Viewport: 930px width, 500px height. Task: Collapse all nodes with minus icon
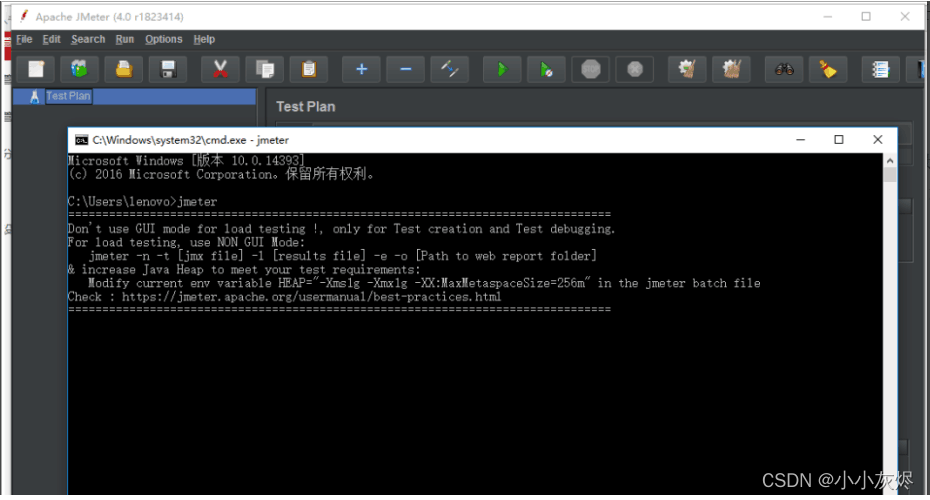pyautogui.click(x=406, y=69)
